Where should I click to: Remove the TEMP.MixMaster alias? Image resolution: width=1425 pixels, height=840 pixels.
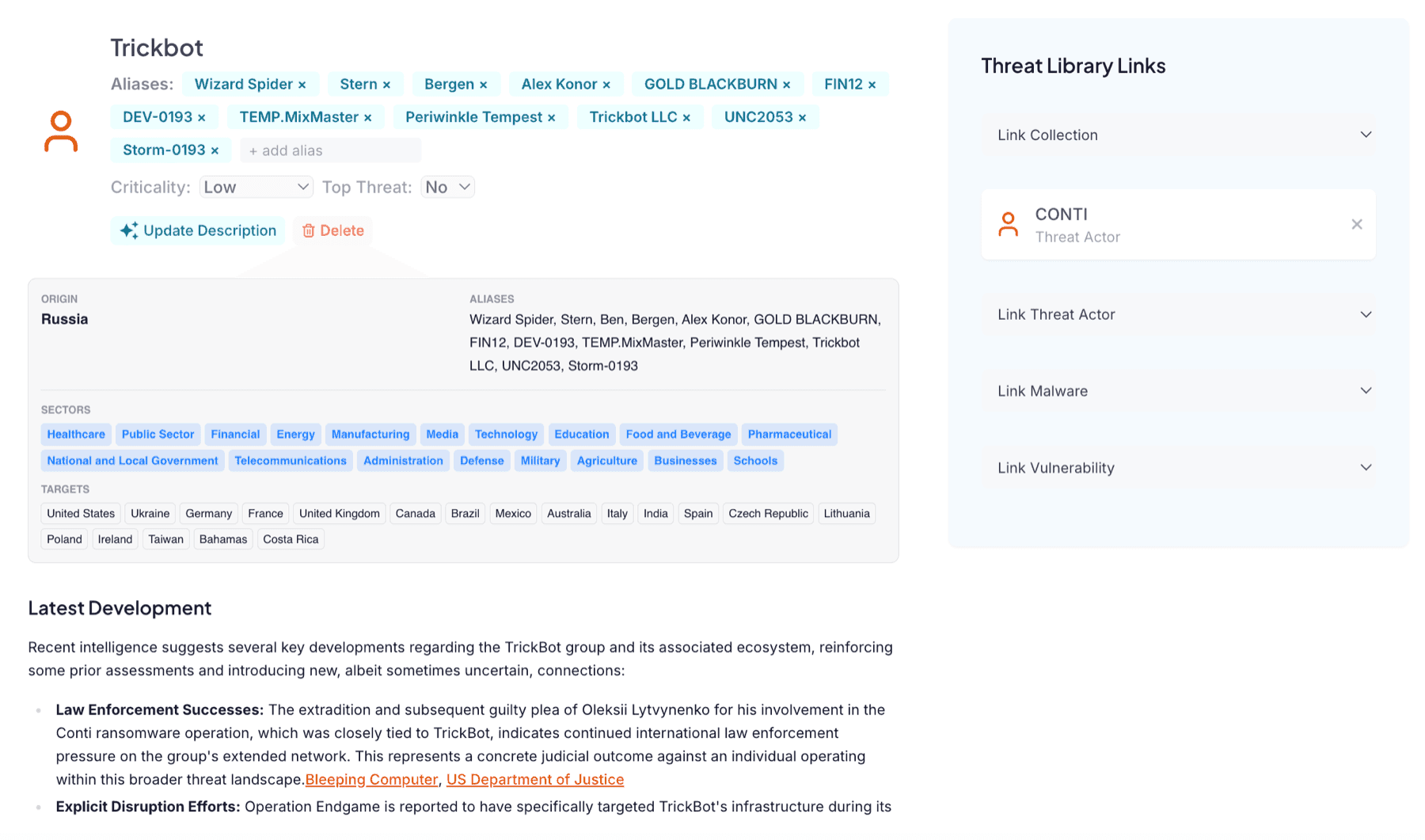[367, 118]
